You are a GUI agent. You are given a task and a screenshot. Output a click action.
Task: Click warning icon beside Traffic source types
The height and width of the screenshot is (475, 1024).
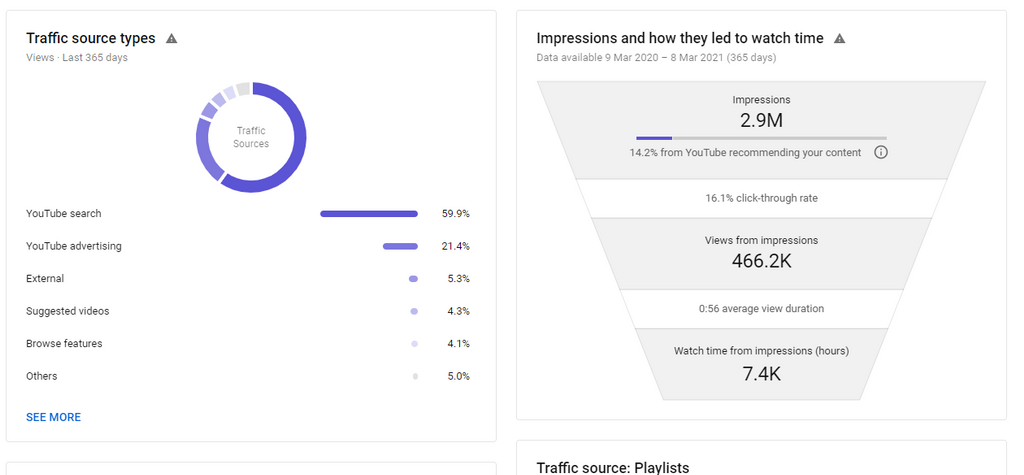(x=171, y=39)
